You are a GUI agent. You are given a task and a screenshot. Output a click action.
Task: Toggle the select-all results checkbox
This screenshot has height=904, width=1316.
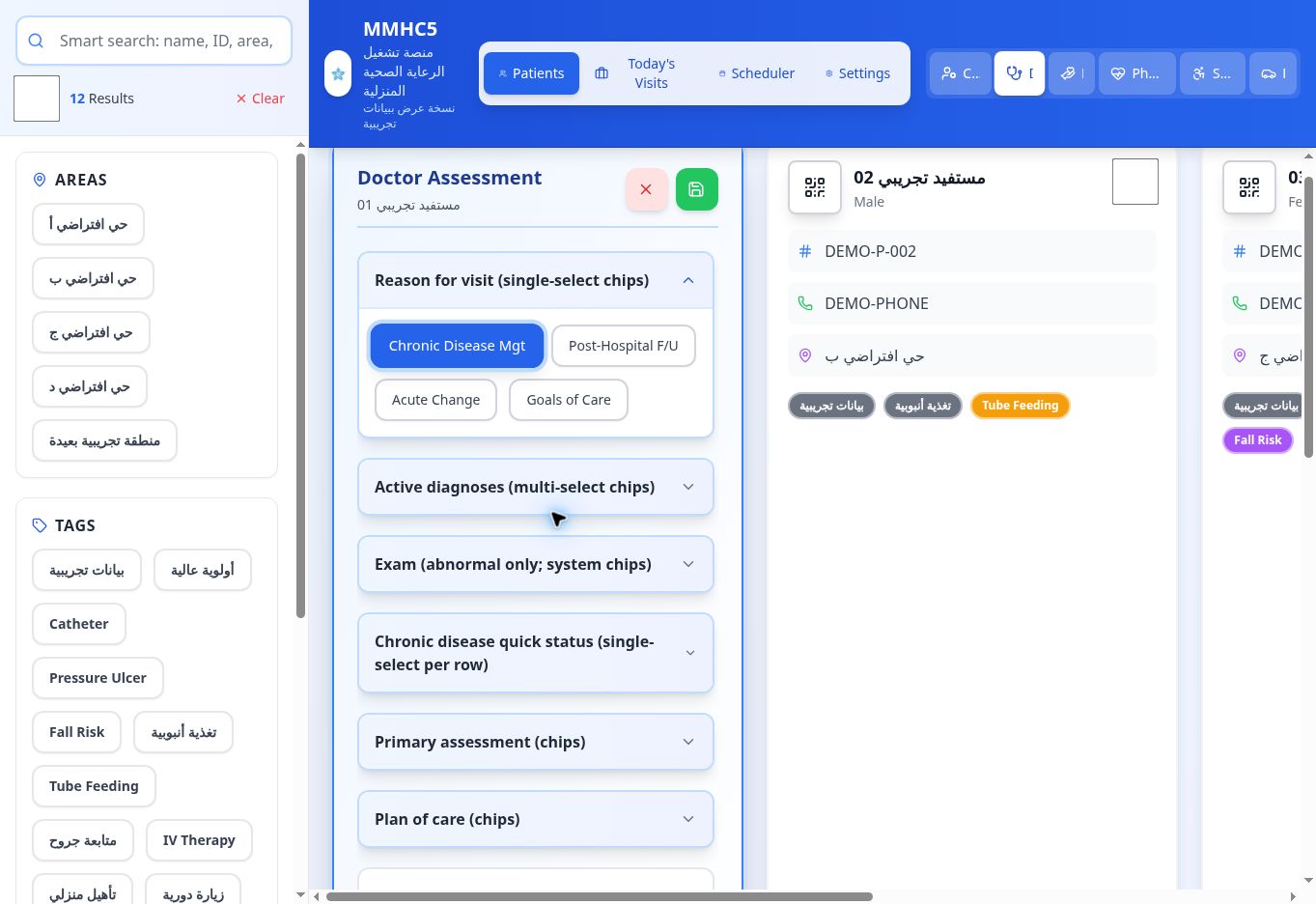37,99
